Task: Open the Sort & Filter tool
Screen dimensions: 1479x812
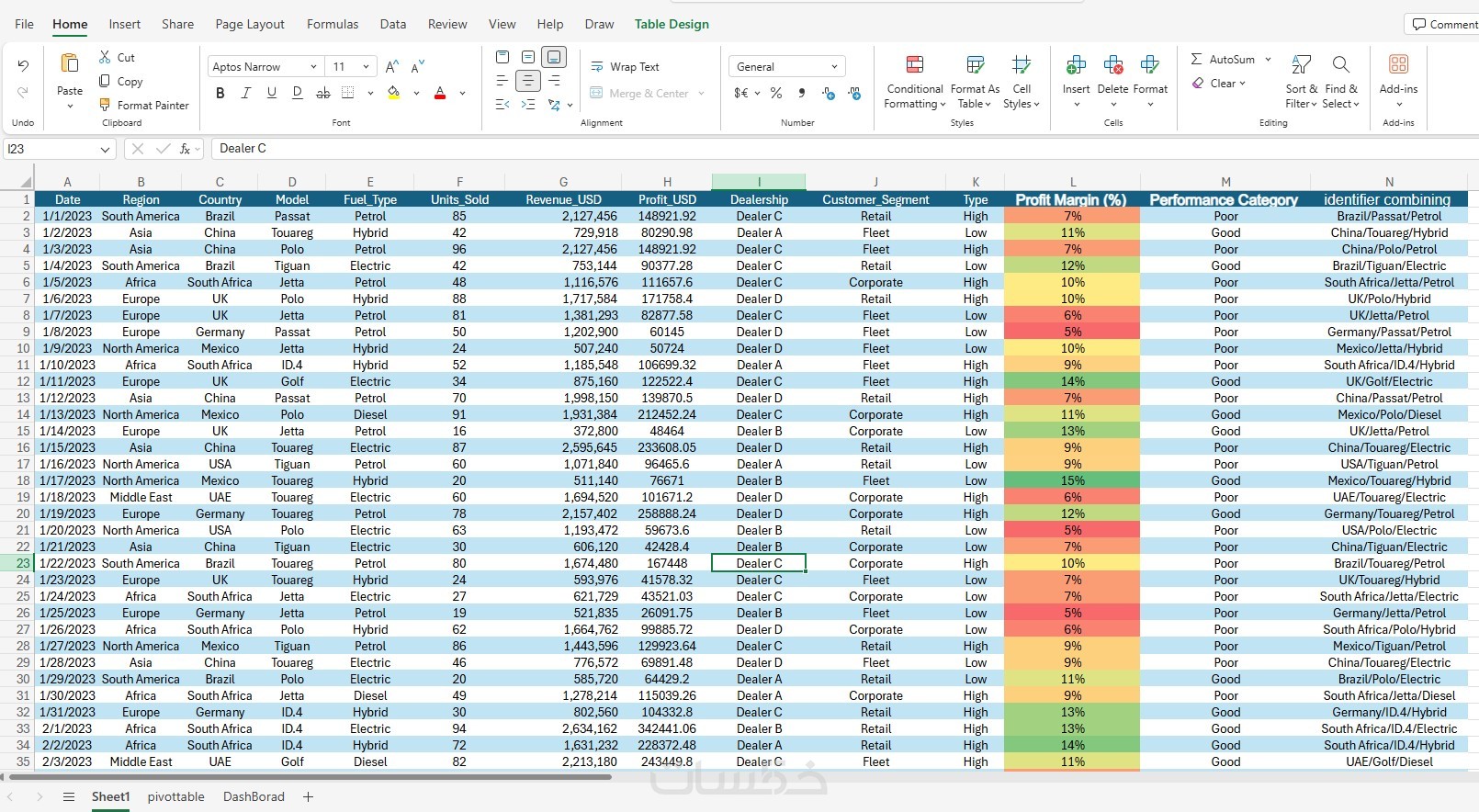Action: [x=1301, y=65]
